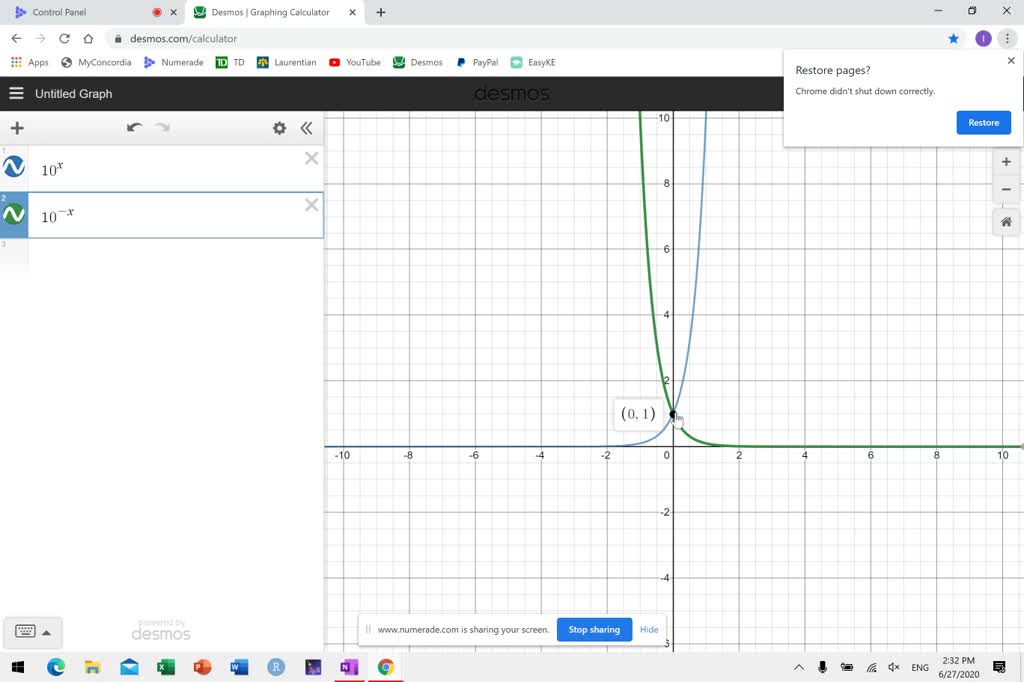Screen dimensions: 1024x682
Task: Open the Untitled Graph hamburger menu
Action: click(x=16, y=93)
